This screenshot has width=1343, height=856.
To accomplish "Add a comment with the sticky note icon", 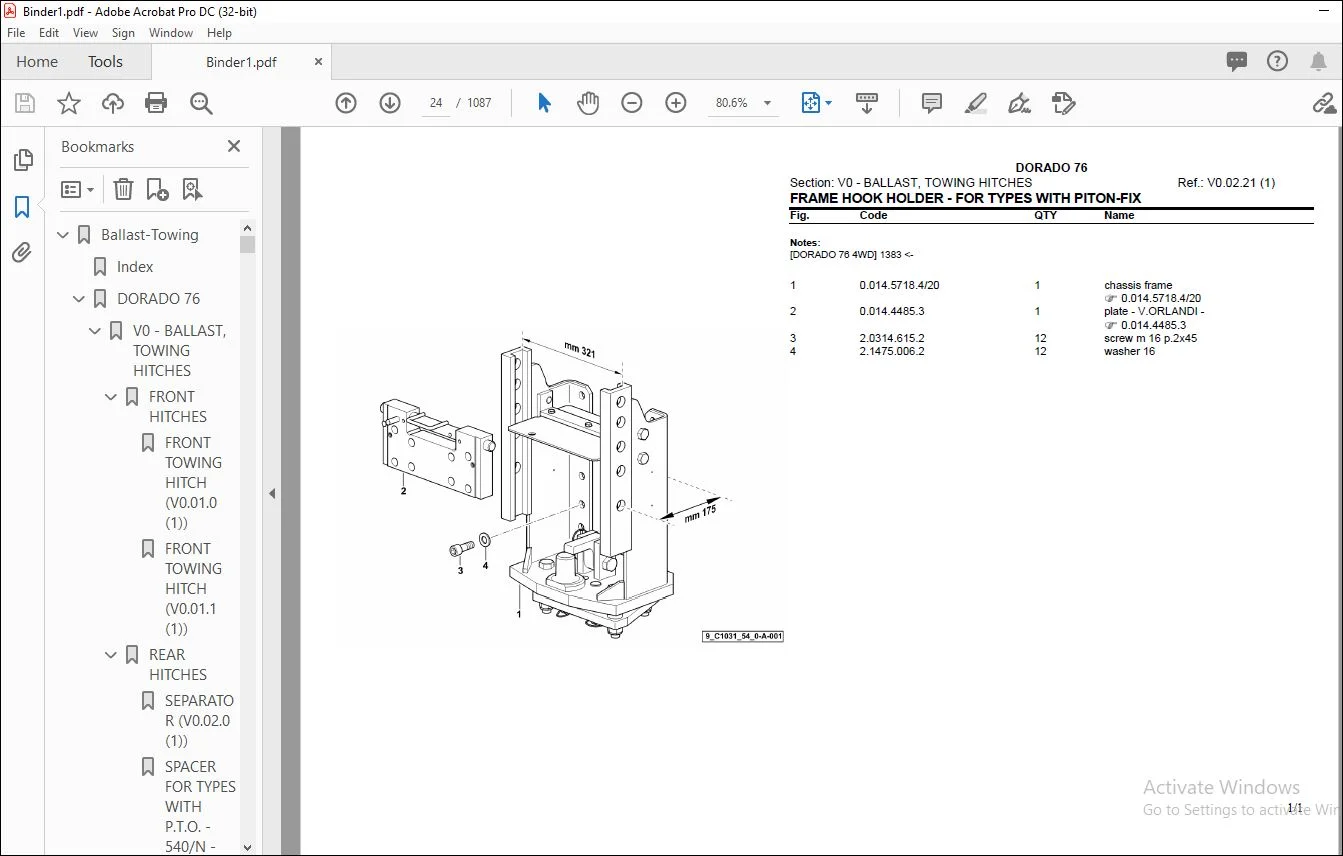I will coord(932,103).
